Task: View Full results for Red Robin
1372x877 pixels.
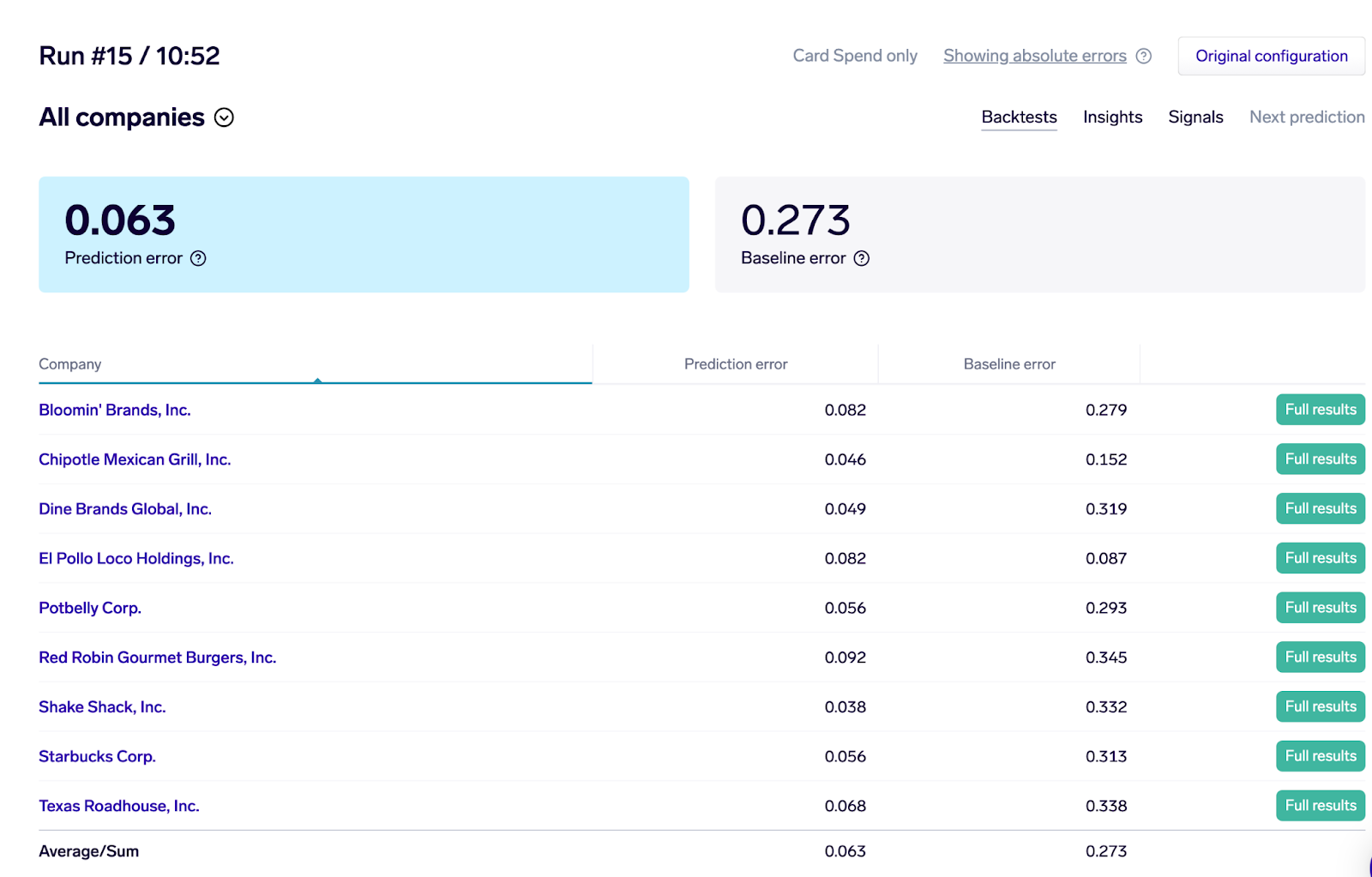Action: coord(1321,658)
